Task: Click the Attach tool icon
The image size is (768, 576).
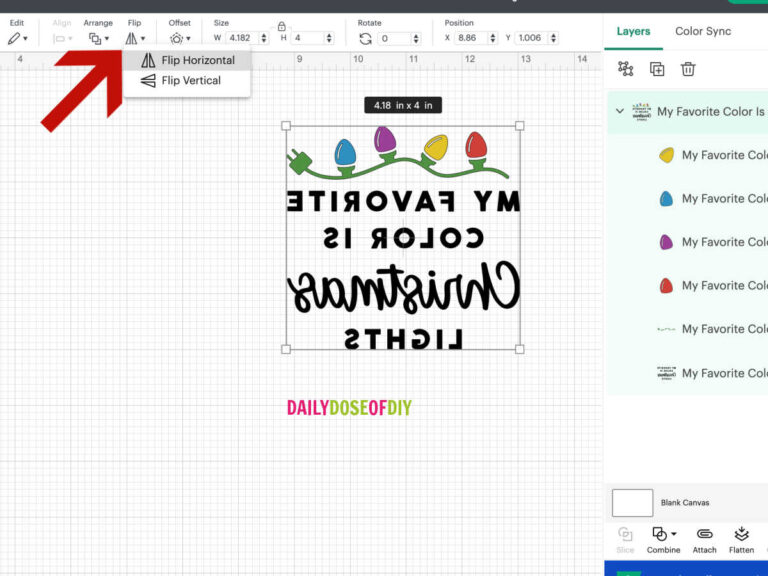Action: coord(704,534)
